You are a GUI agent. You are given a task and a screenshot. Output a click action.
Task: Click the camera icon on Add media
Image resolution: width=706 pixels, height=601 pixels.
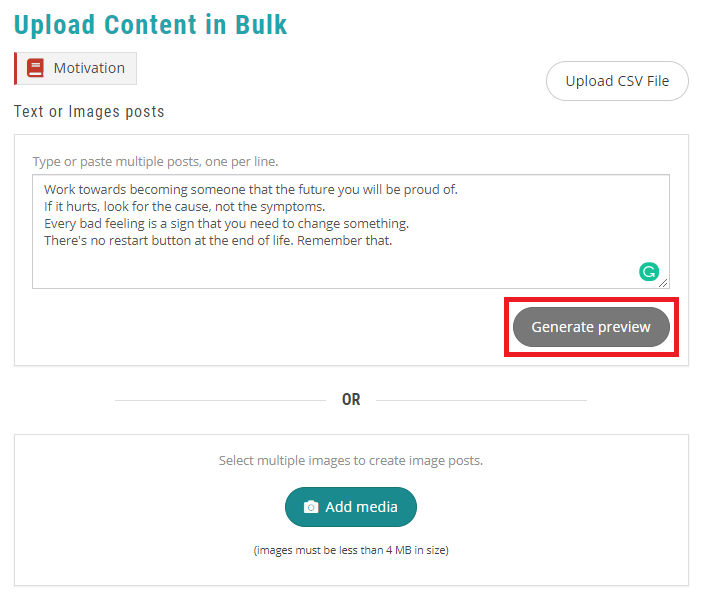tap(311, 507)
